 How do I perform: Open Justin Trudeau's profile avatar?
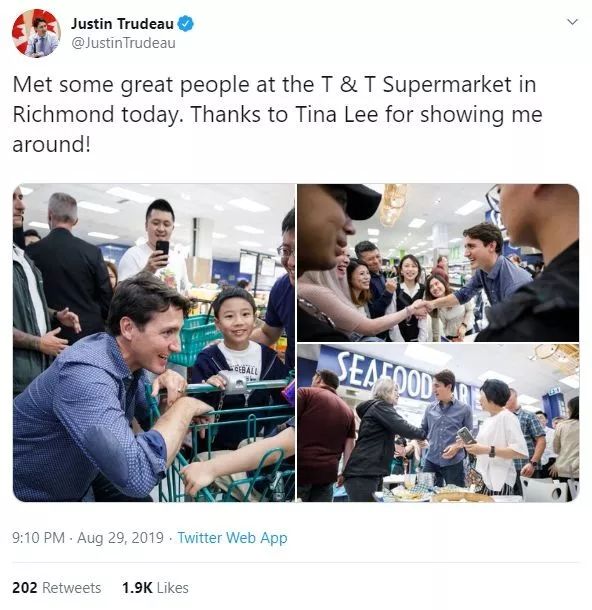(36, 33)
